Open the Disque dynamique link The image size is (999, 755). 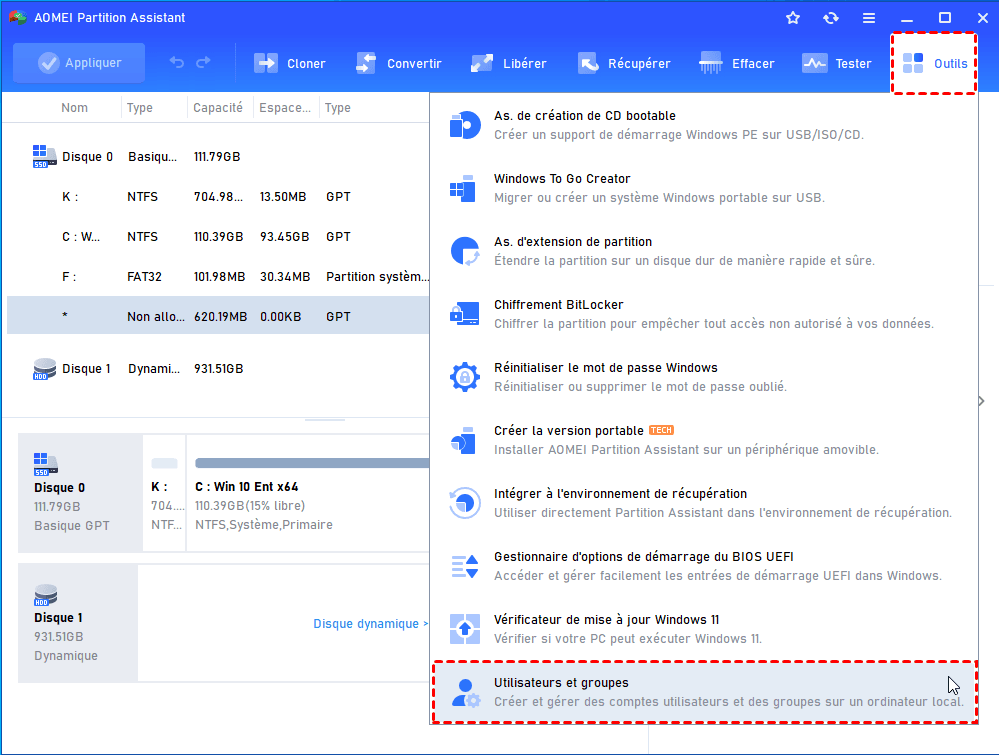coord(370,624)
